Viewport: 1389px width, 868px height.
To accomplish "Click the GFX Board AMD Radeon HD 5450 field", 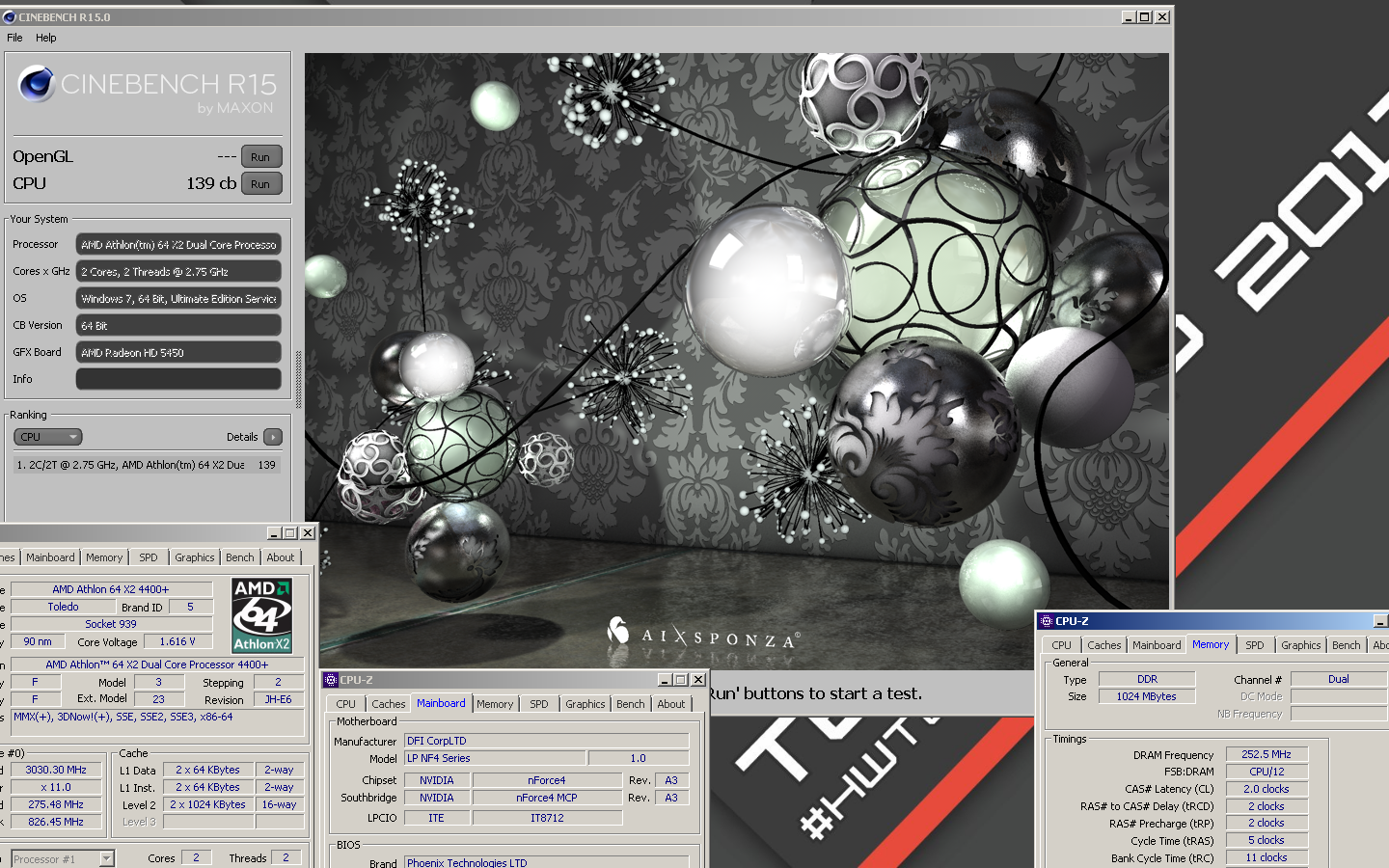I will [178, 352].
